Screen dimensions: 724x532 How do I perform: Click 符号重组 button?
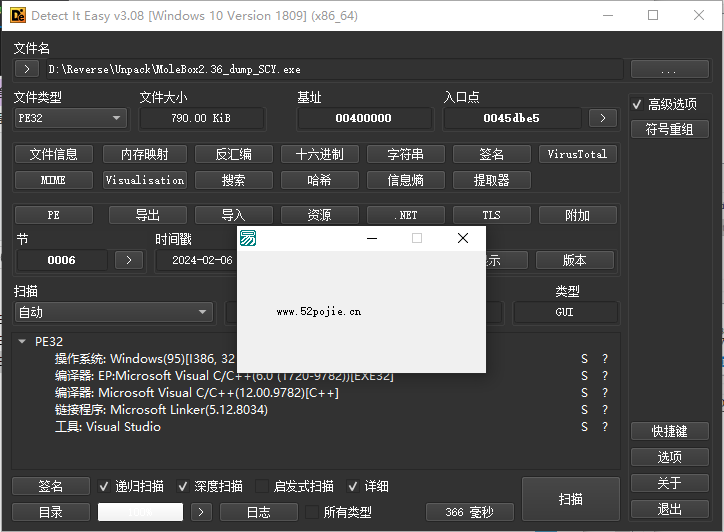click(669, 129)
